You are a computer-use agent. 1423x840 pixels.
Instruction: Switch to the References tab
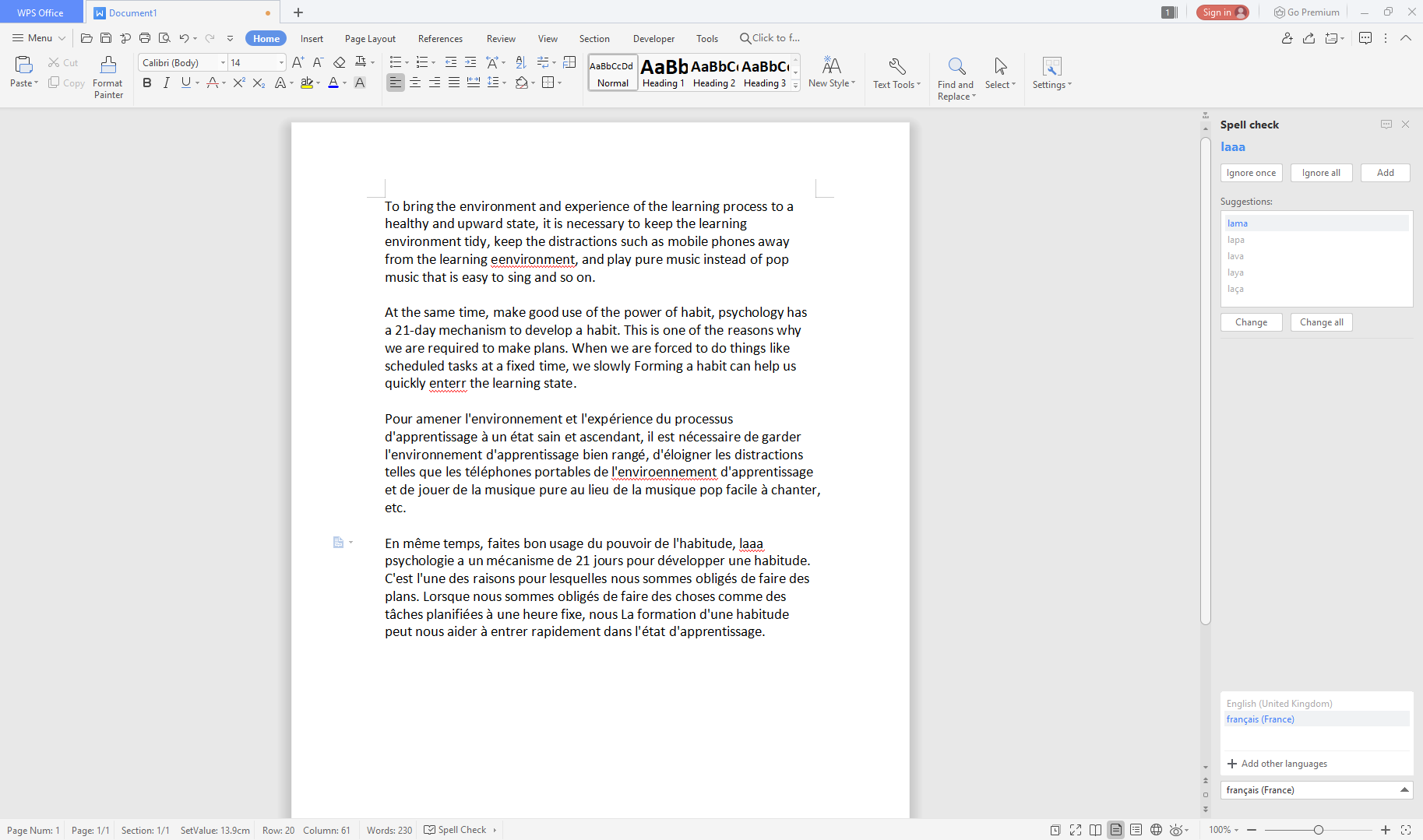pos(440,38)
